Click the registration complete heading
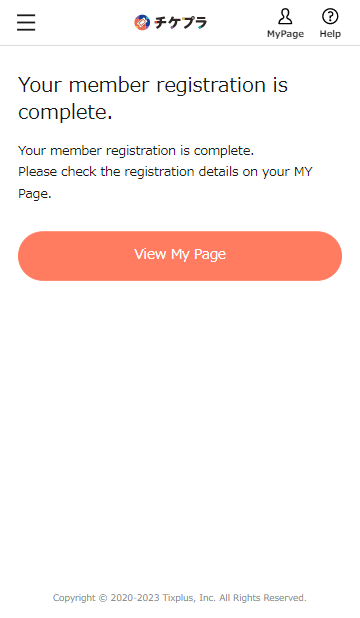The height and width of the screenshot is (618, 360). coord(153,98)
